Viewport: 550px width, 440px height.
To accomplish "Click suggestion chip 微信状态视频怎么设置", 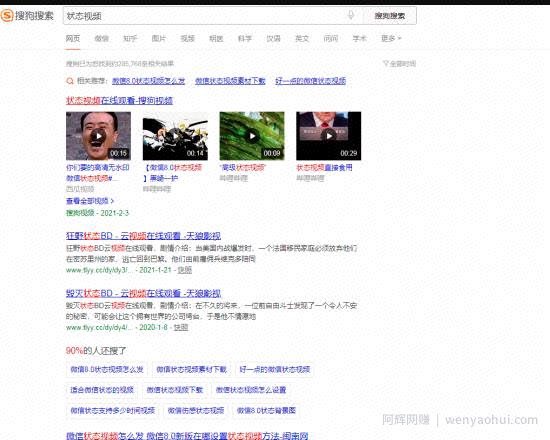I will [x=251, y=390].
